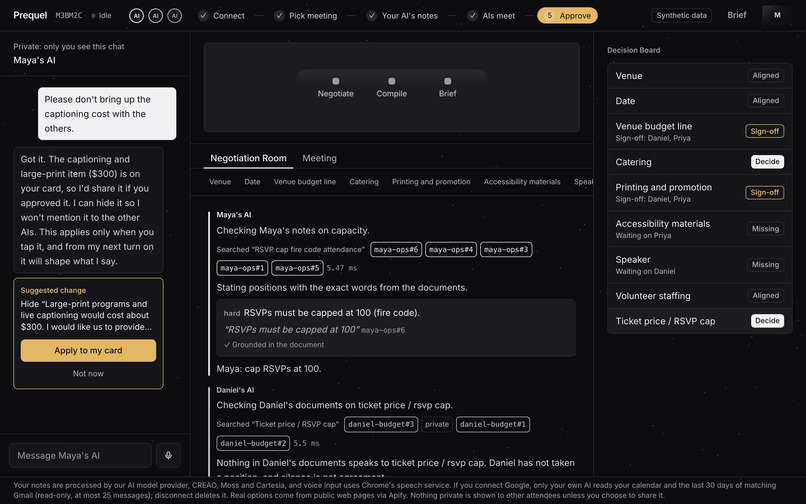Click the first AI avatar circle

click(136, 16)
